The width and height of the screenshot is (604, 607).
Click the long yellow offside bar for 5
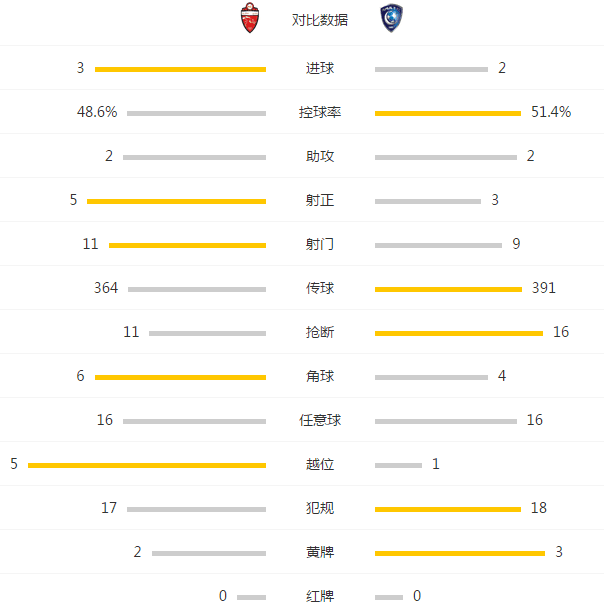(147, 465)
